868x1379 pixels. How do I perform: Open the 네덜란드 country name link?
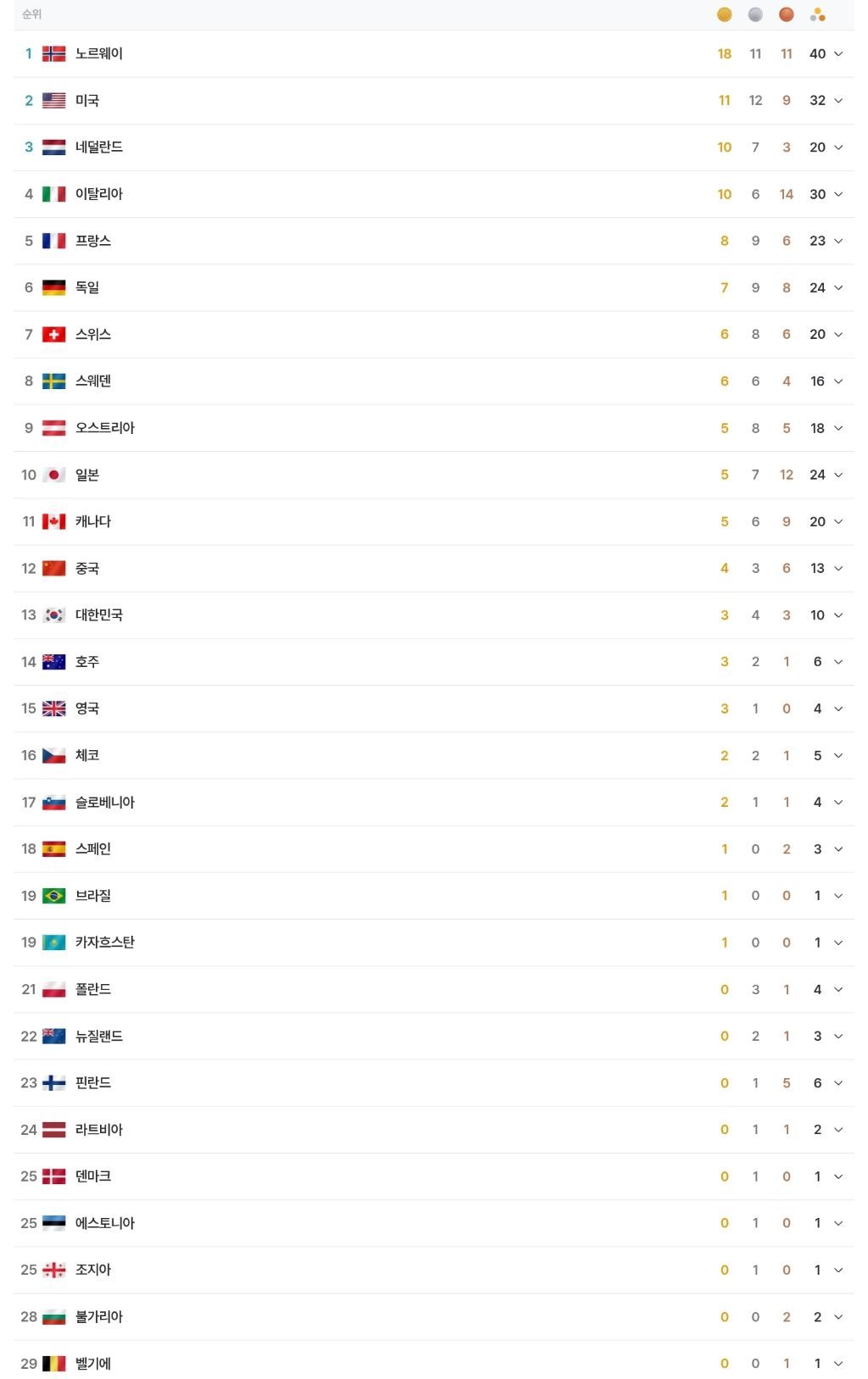[99, 147]
